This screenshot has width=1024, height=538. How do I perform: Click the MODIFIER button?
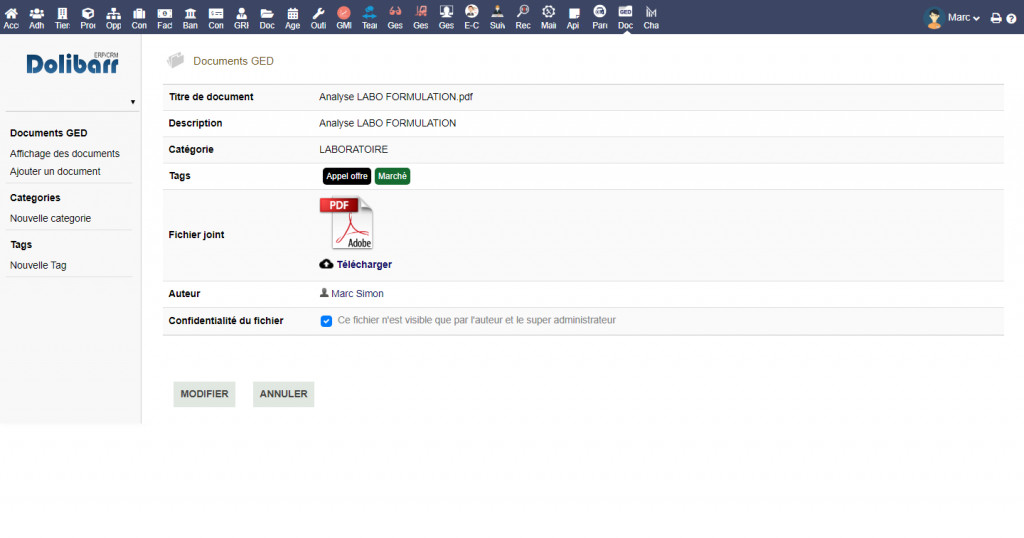click(x=204, y=394)
